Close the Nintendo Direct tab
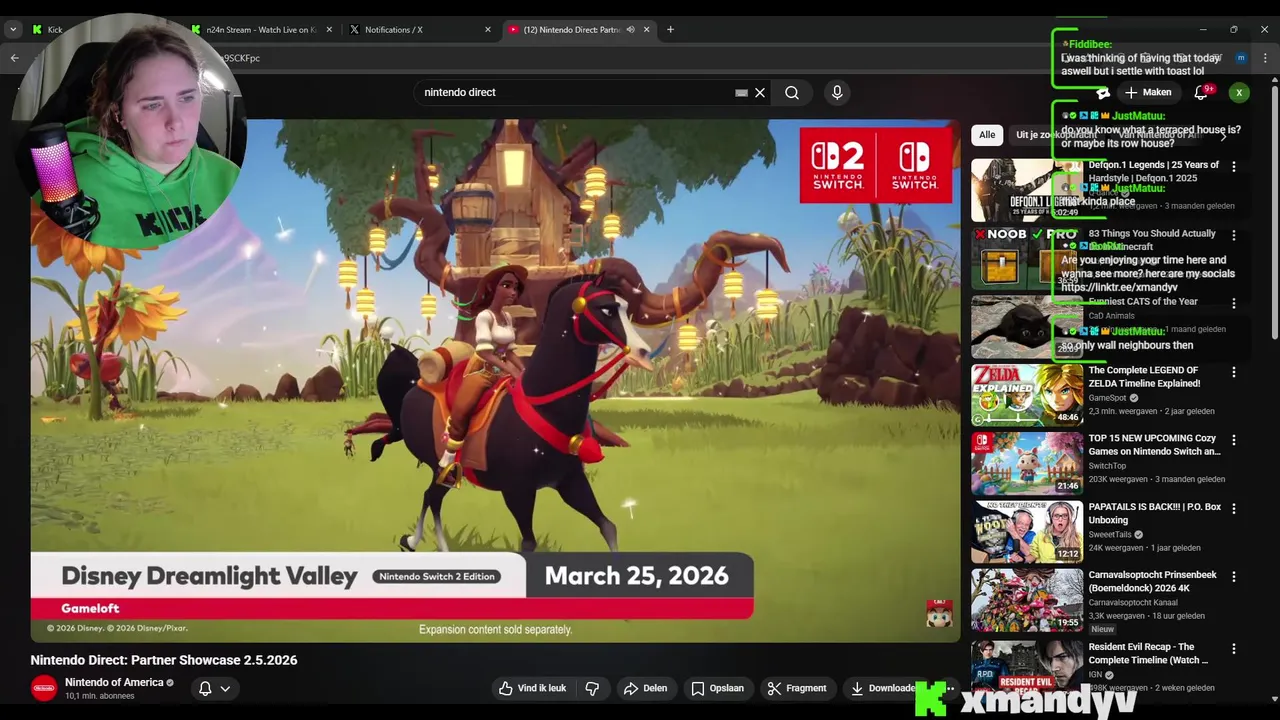Image resolution: width=1280 pixels, height=720 pixels. coord(646,30)
